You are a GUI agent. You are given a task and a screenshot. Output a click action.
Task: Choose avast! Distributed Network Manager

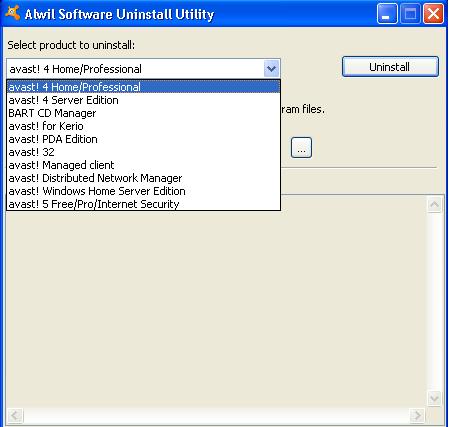[x=143, y=178]
